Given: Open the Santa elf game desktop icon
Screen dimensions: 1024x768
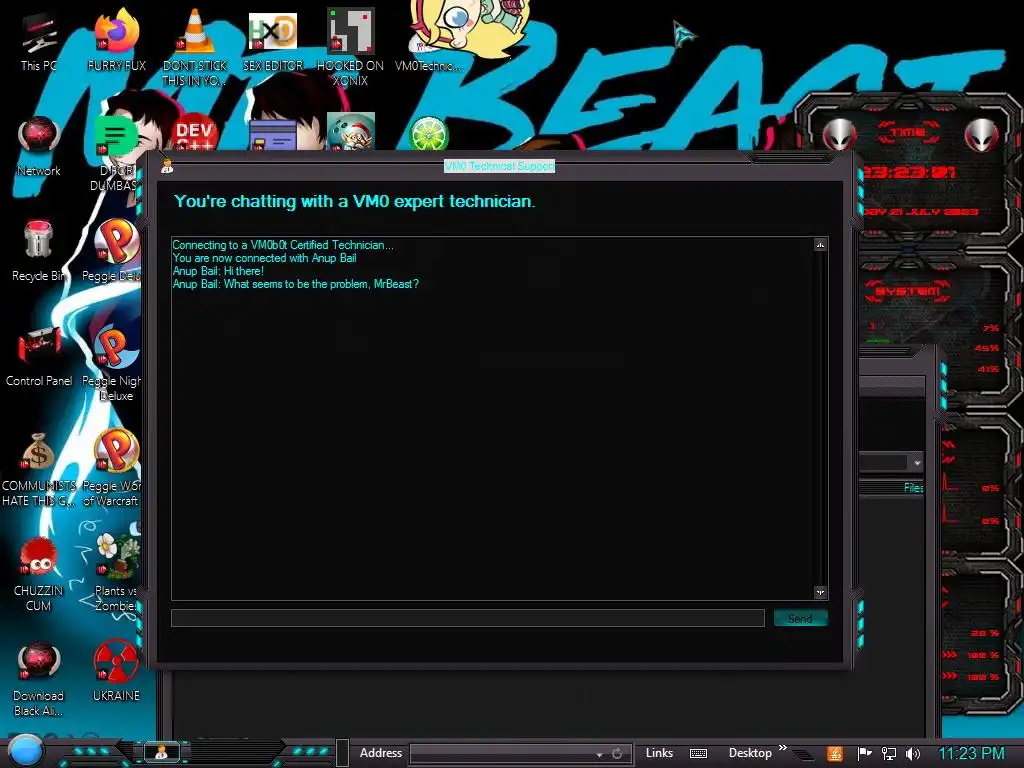Looking at the screenshot, I should tap(351, 131).
